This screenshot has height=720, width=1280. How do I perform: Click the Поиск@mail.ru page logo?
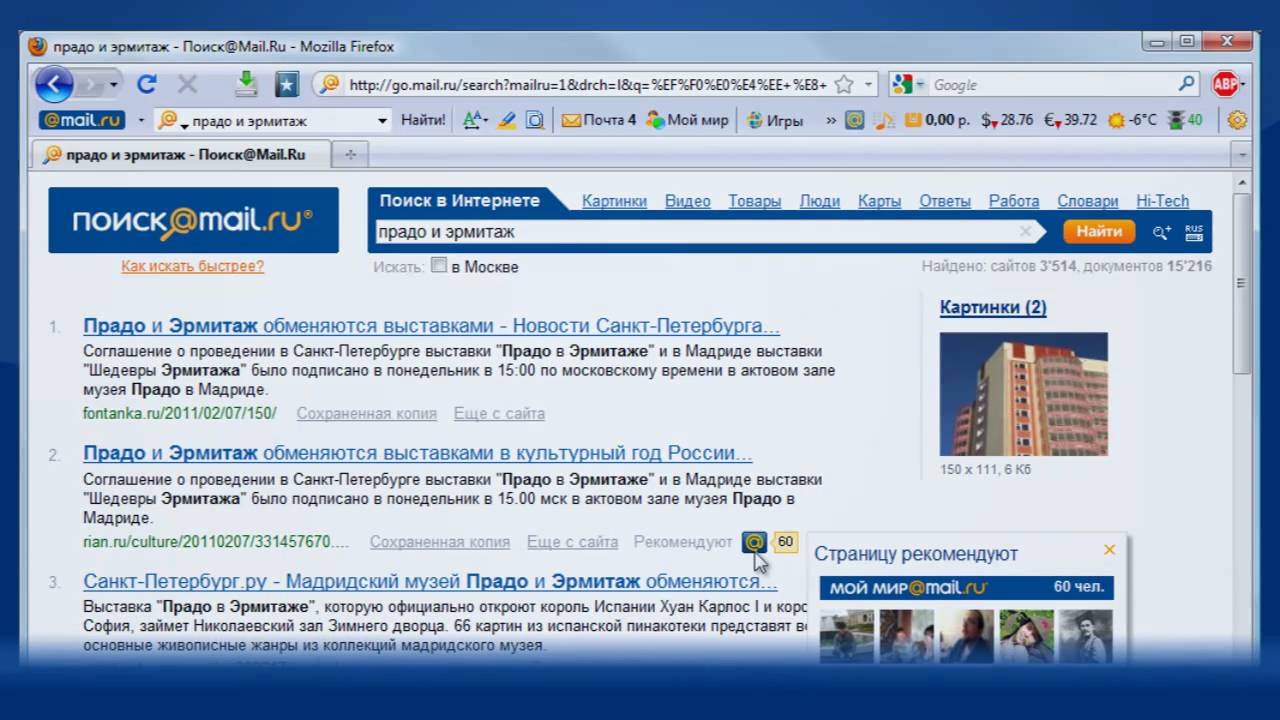click(194, 220)
